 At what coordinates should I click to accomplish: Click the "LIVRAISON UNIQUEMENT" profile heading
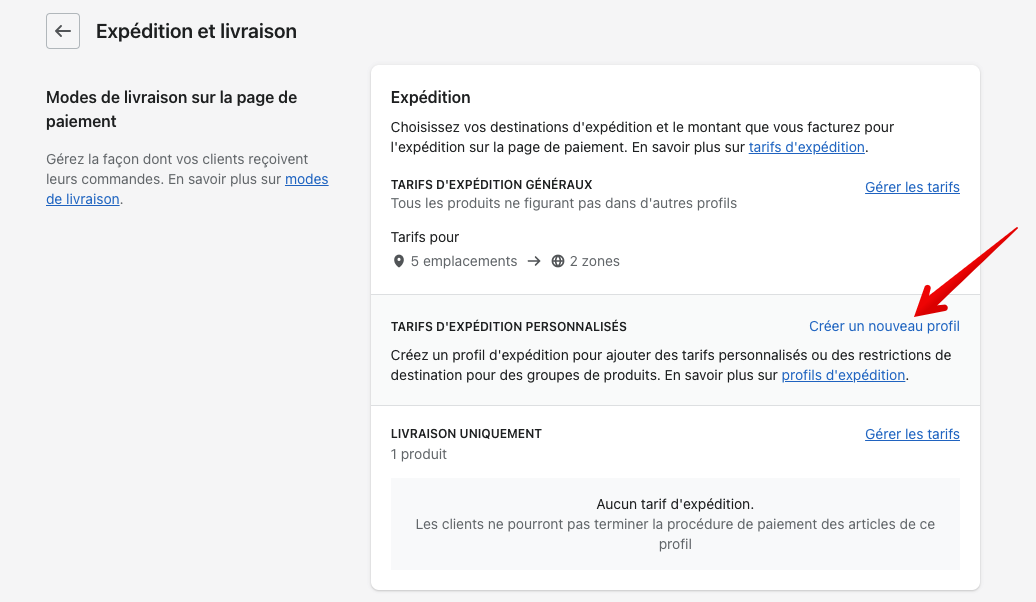coord(466,434)
